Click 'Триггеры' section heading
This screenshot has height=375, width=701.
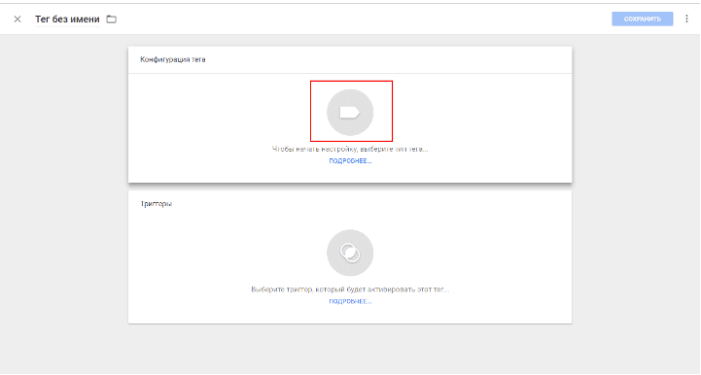156,204
